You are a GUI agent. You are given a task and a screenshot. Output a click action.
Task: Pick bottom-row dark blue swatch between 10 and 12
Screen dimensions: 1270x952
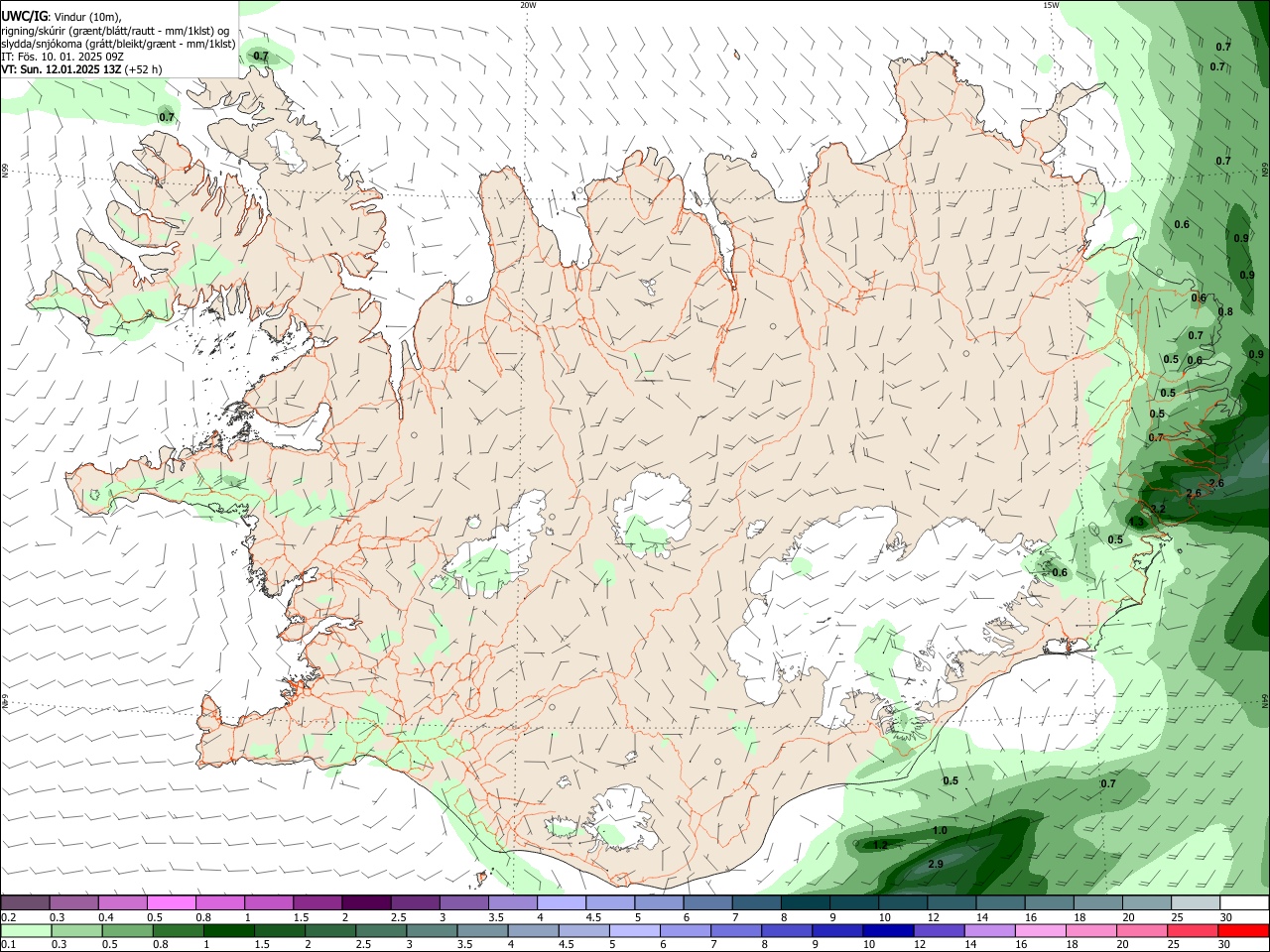[888, 931]
